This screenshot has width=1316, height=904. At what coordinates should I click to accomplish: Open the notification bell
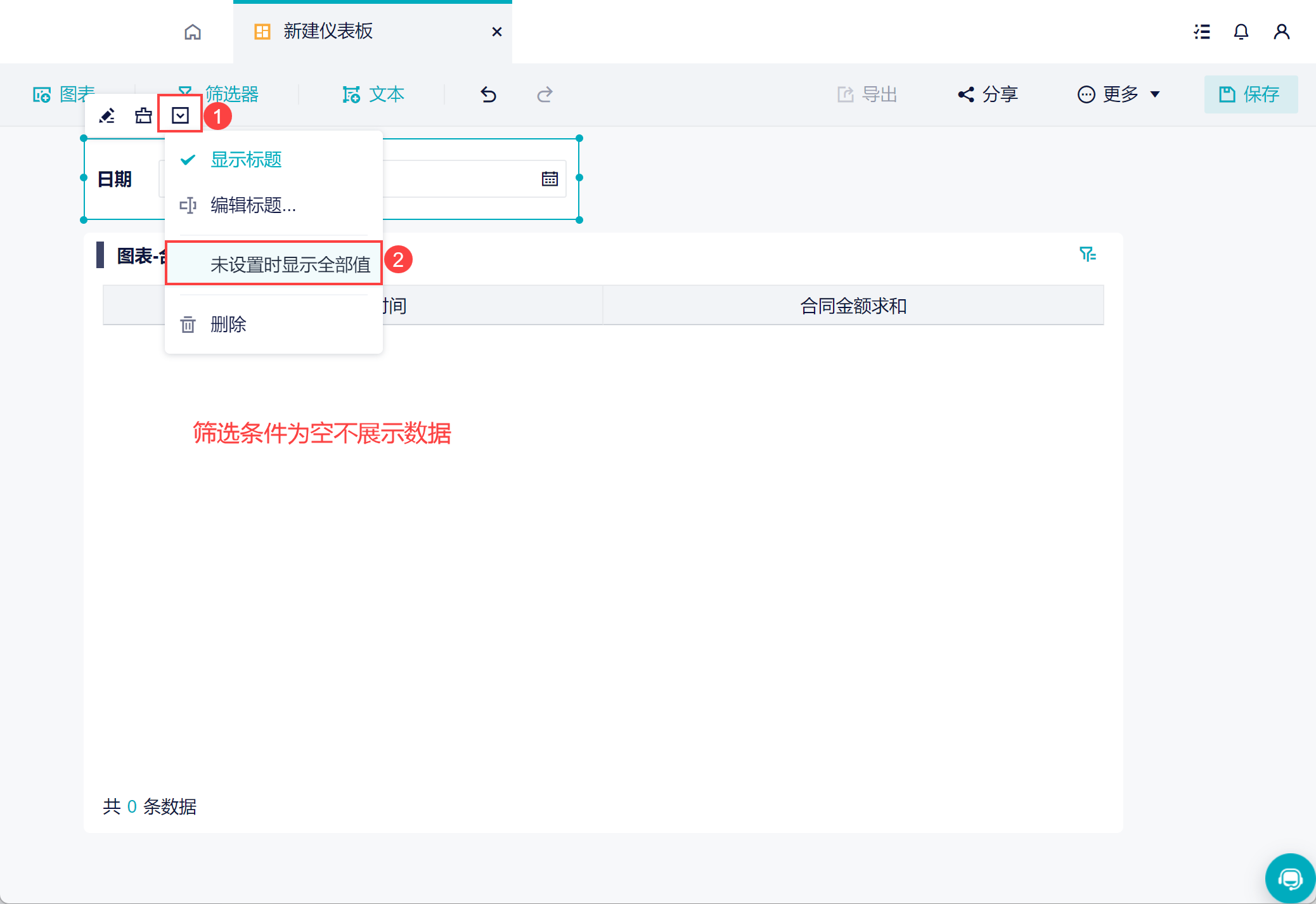pos(1241,32)
